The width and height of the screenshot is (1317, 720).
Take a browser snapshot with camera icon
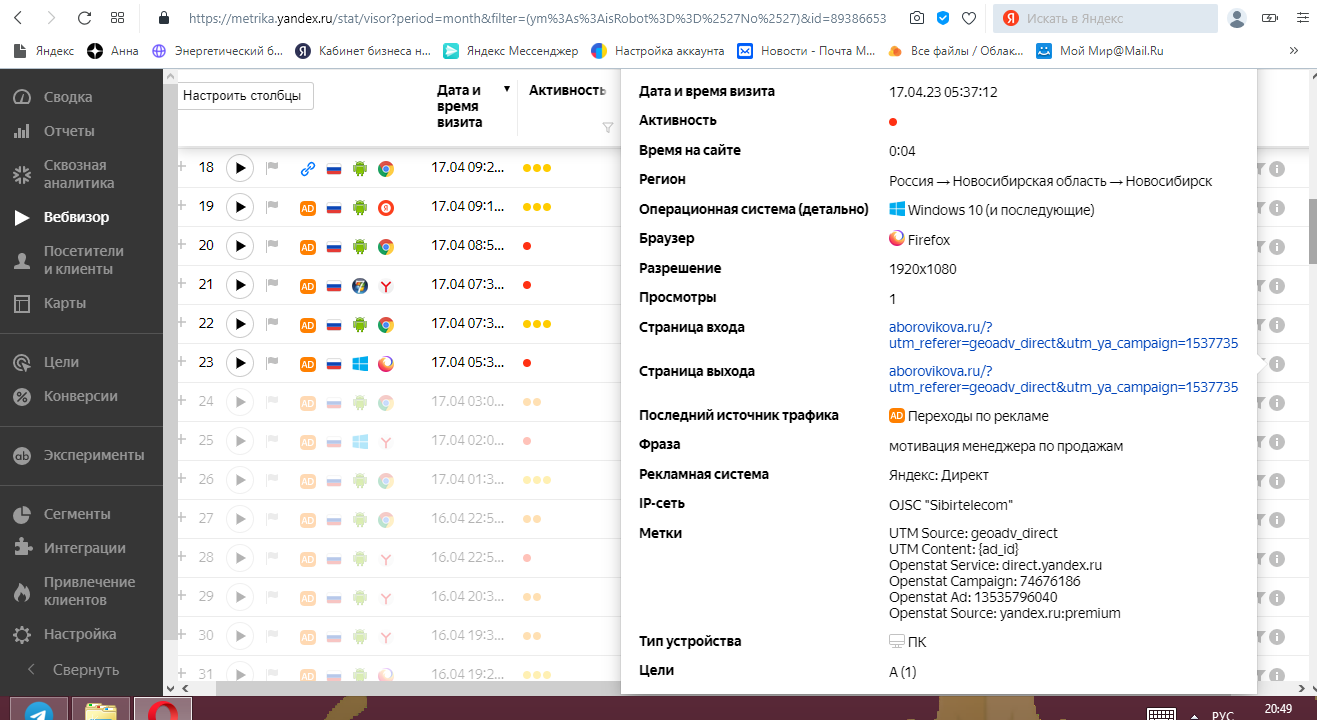click(x=917, y=18)
